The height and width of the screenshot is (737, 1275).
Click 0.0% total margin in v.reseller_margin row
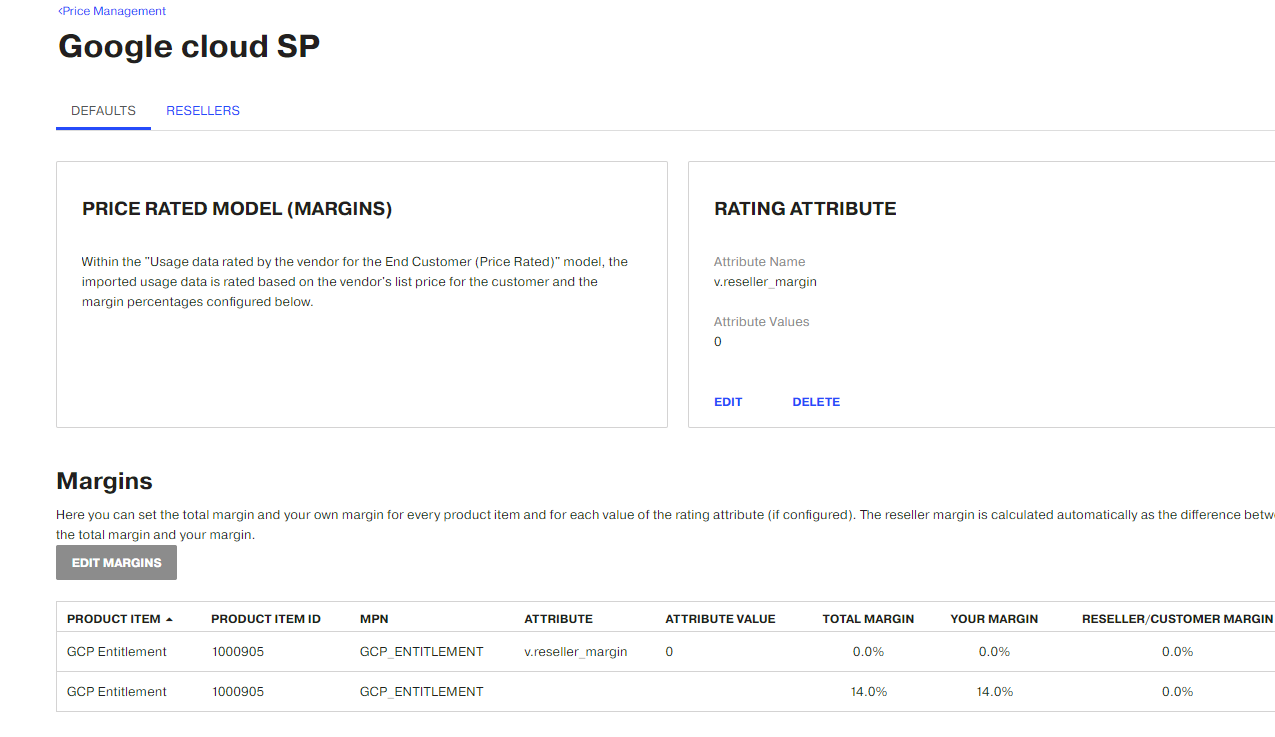pyautogui.click(x=869, y=652)
